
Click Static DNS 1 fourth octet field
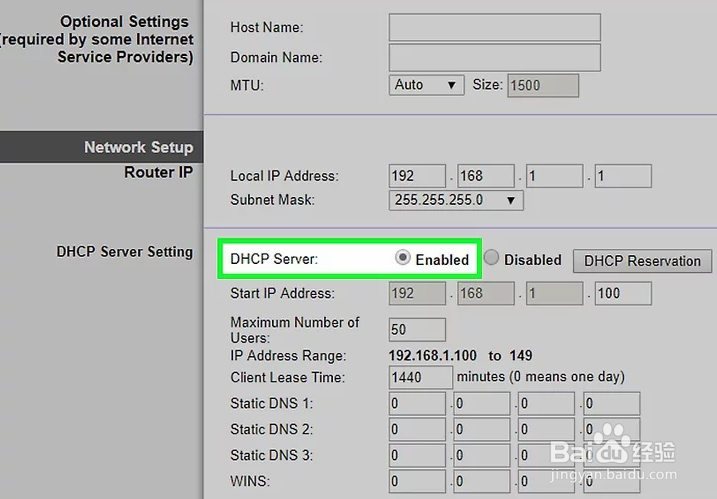click(x=611, y=403)
